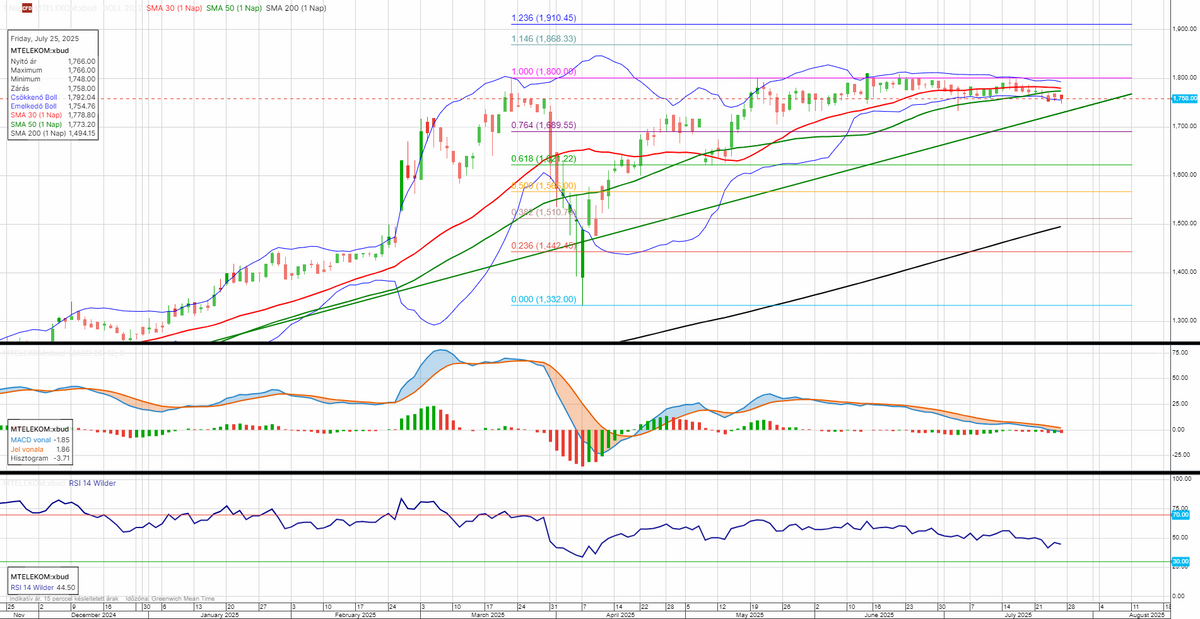Click the SMA 30 row showing 1,778.80
1200x619 pixels.
coord(53,115)
